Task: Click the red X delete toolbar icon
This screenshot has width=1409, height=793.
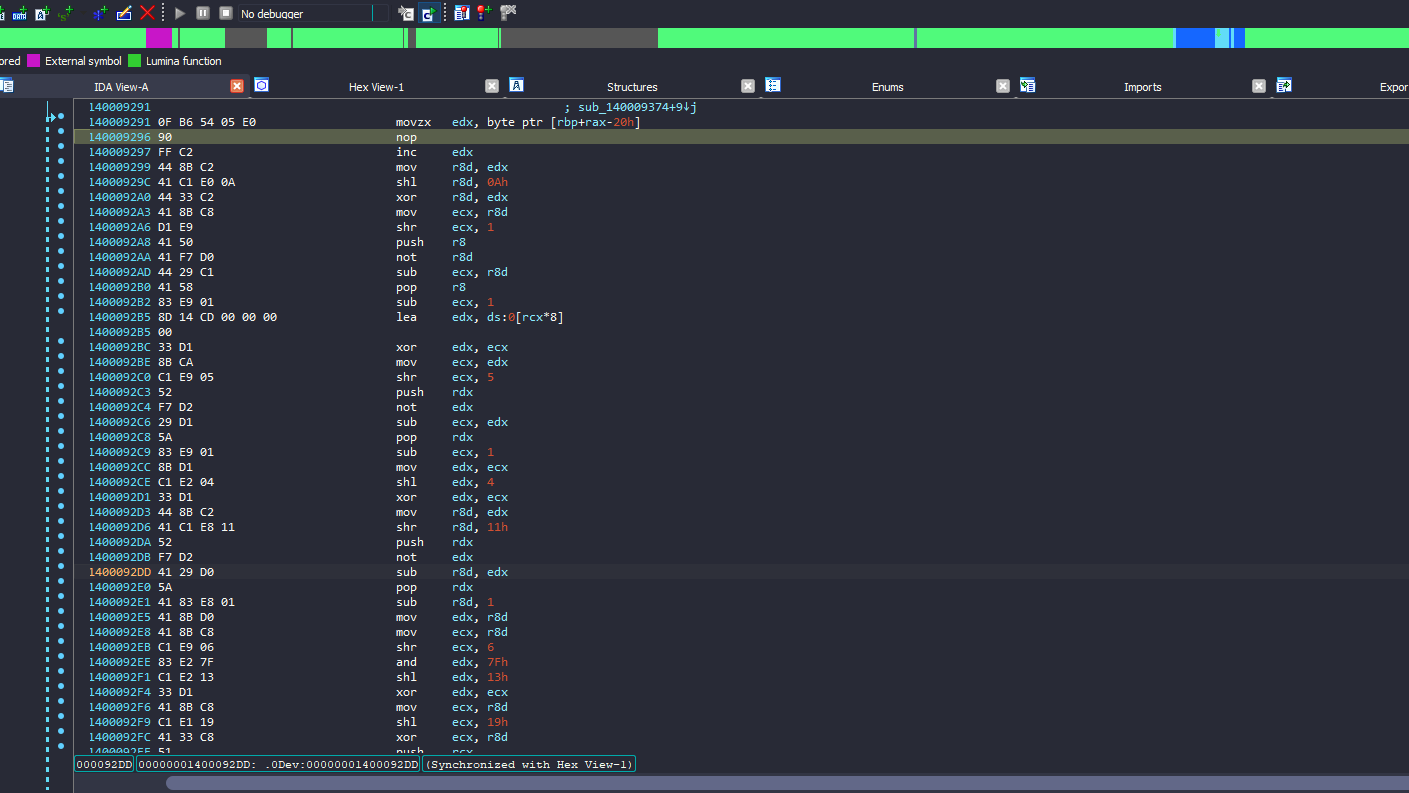Action: point(147,13)
